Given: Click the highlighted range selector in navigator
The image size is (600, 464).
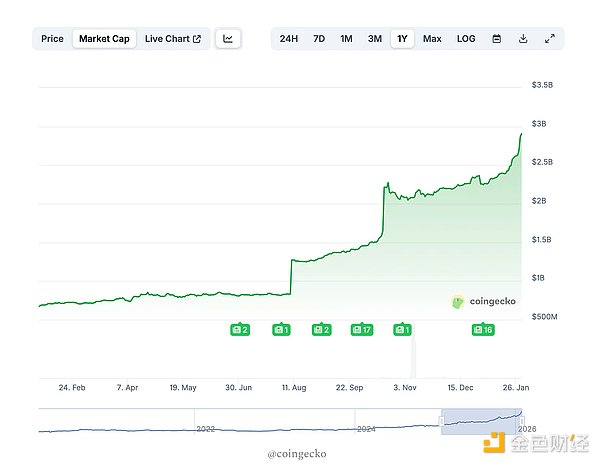Looking at the screenshot, I should (482, 422).
